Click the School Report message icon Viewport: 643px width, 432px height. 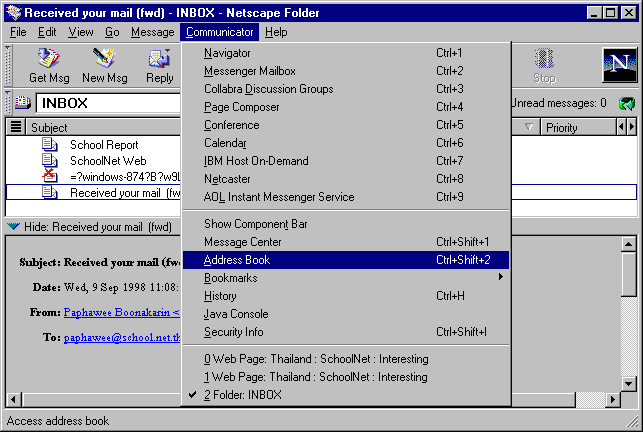tap(50, 144)
